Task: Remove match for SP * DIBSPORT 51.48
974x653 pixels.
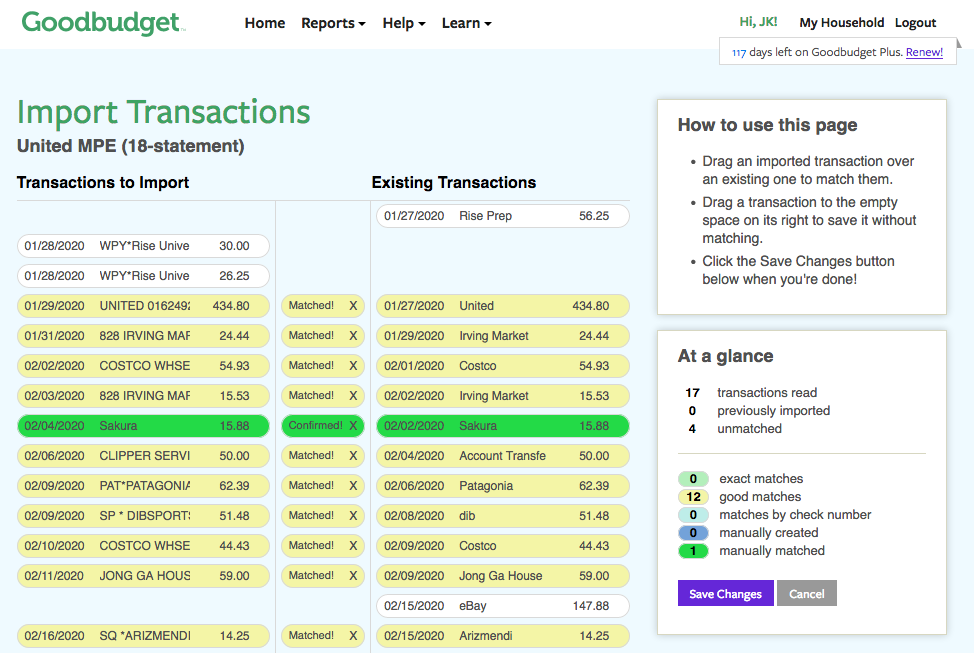Action: click(x=353, y=516)
